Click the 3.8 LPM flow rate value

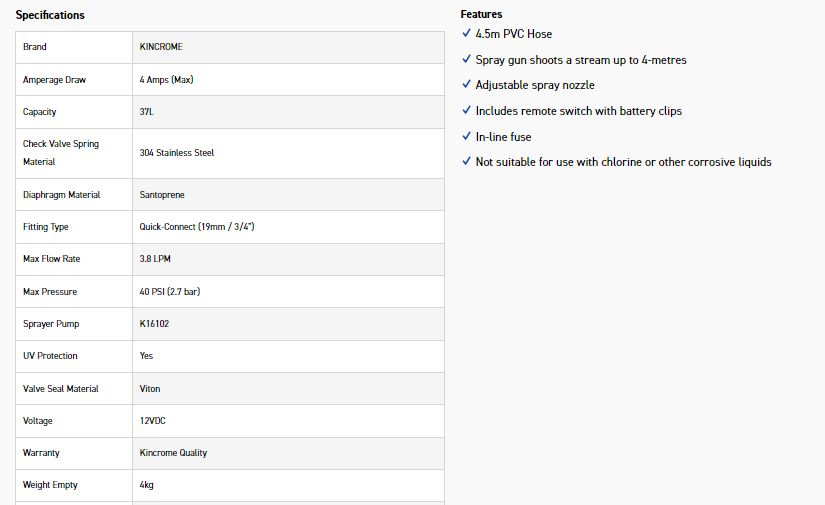coord(156,259)
